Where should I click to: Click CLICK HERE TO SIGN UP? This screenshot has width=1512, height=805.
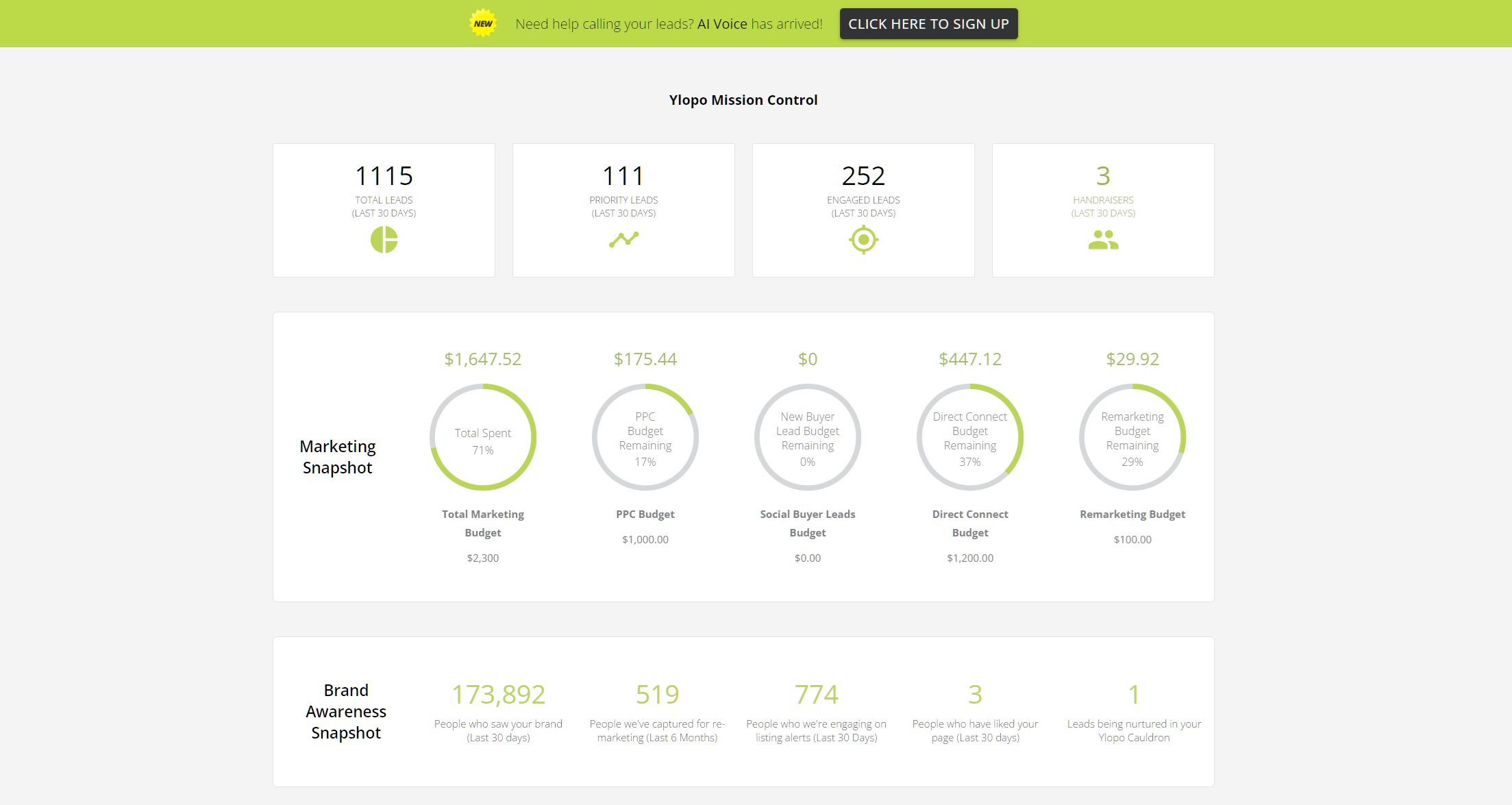(928, 23)
